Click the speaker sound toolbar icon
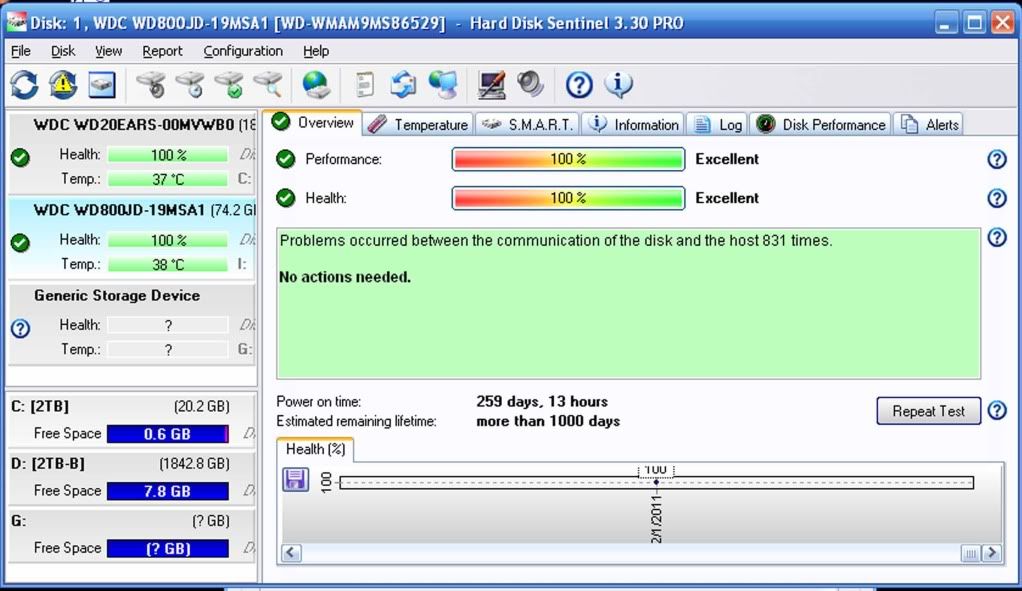 click(530, 85)
